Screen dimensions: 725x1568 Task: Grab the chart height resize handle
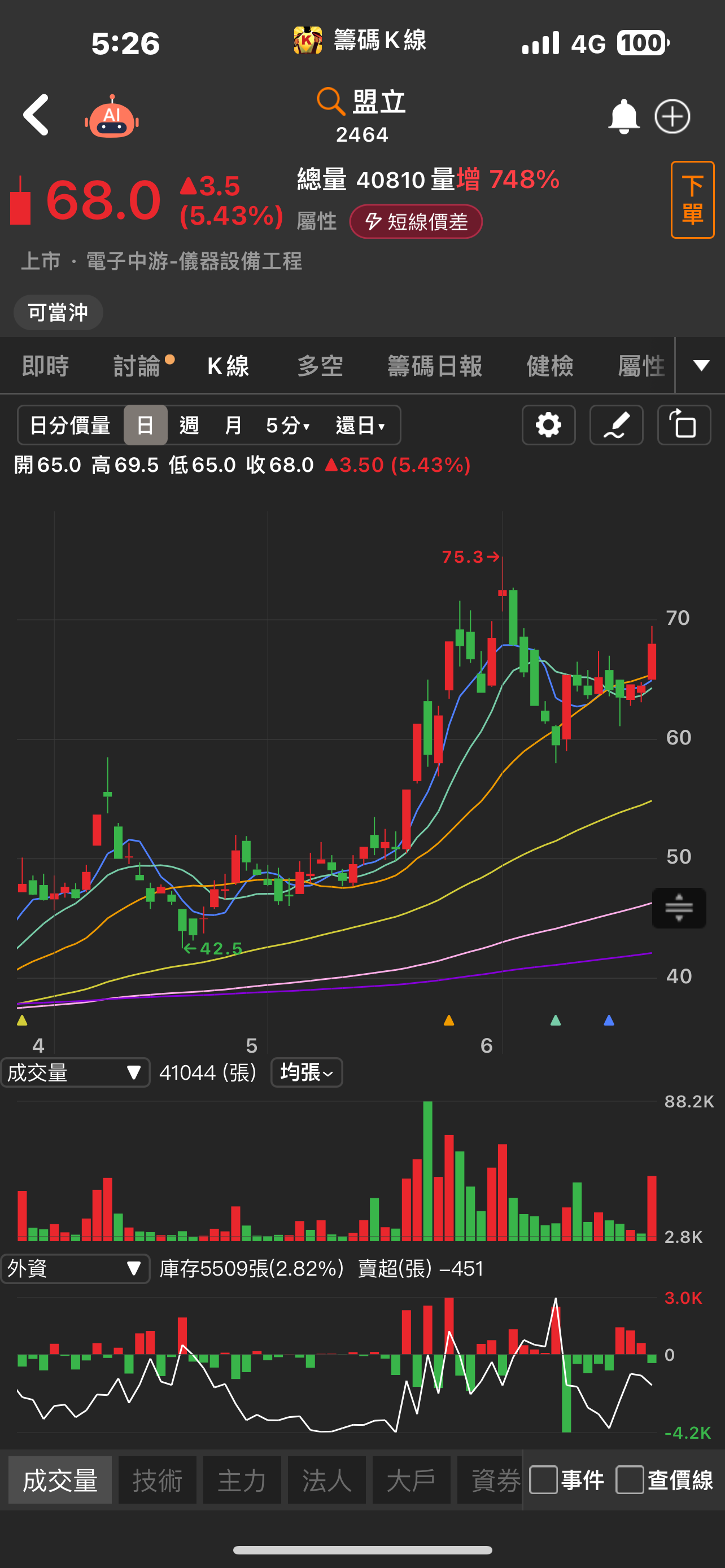tap(679, 908)
